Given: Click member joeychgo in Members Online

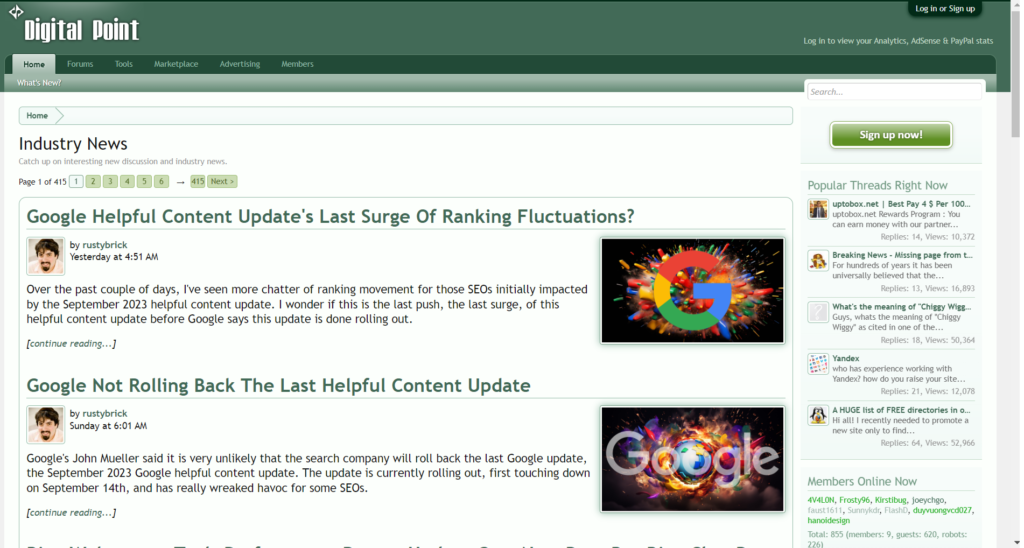Looking at the screenshot, I should [928, 500].
